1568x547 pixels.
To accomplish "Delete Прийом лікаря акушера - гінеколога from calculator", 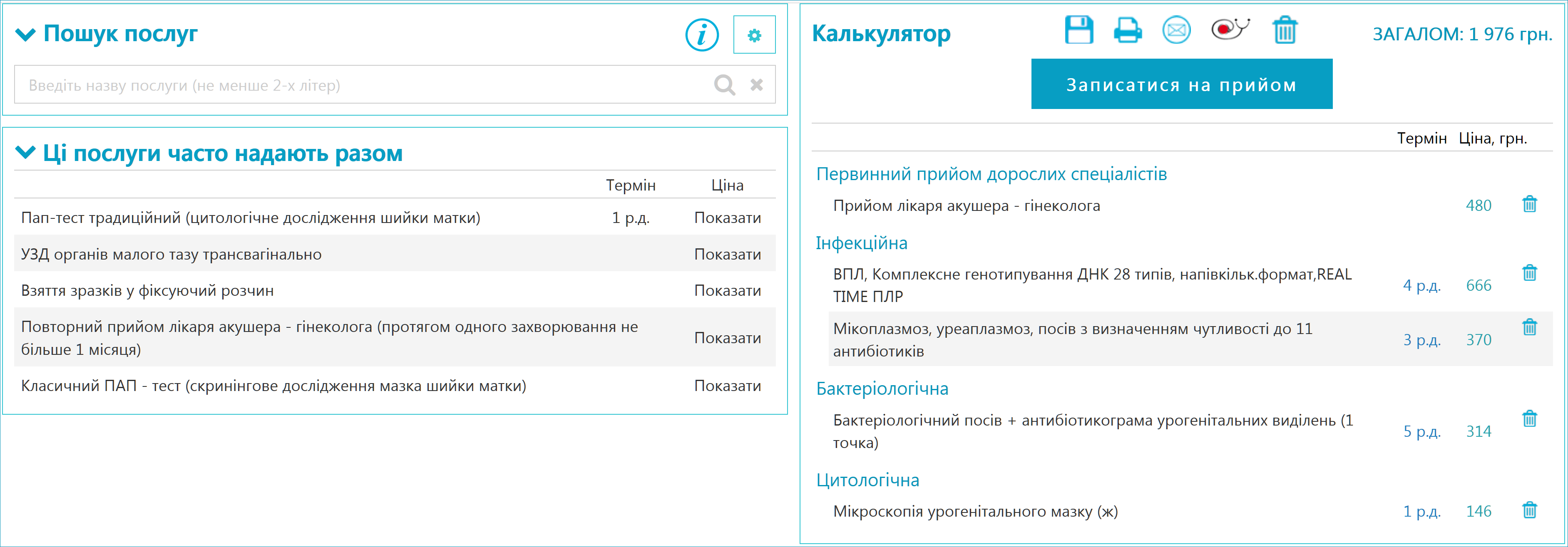I will 1530,204.
